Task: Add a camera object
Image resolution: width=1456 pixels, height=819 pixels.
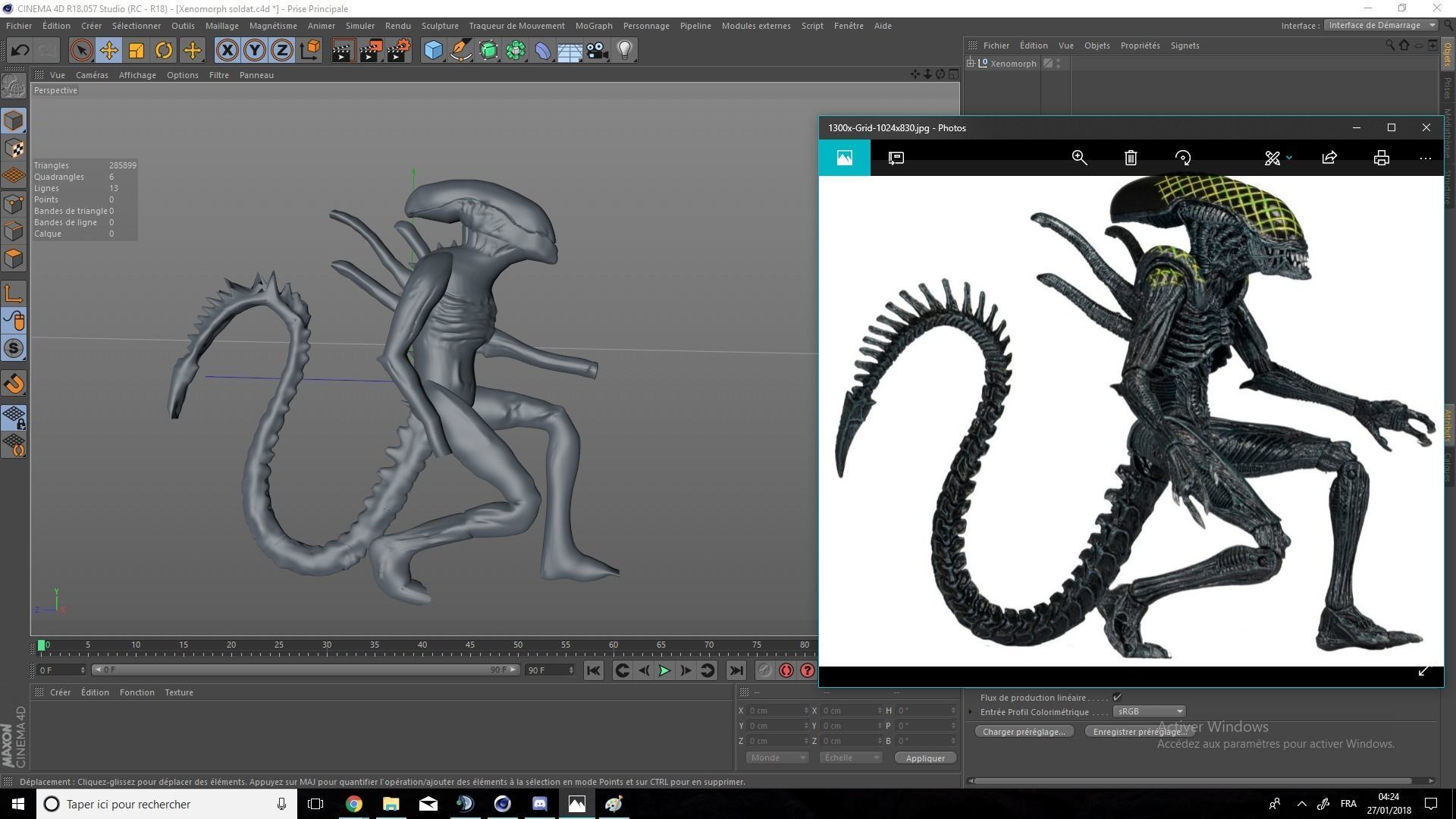Action: tap(597, 51)
